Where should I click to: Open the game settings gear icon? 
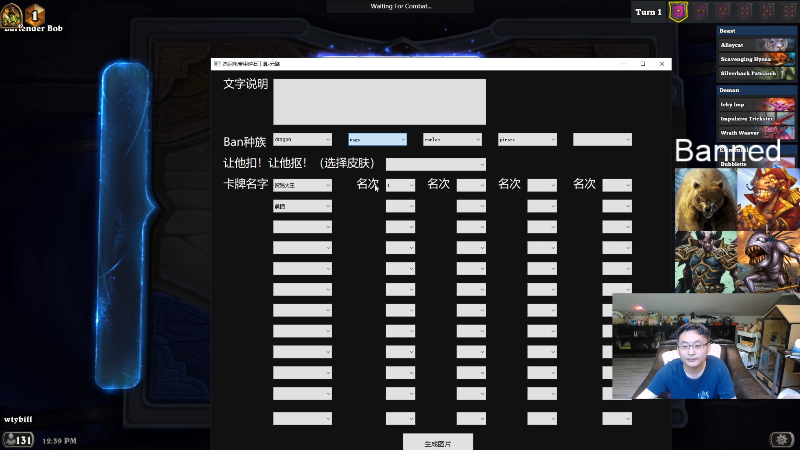[x=782, y=439]
